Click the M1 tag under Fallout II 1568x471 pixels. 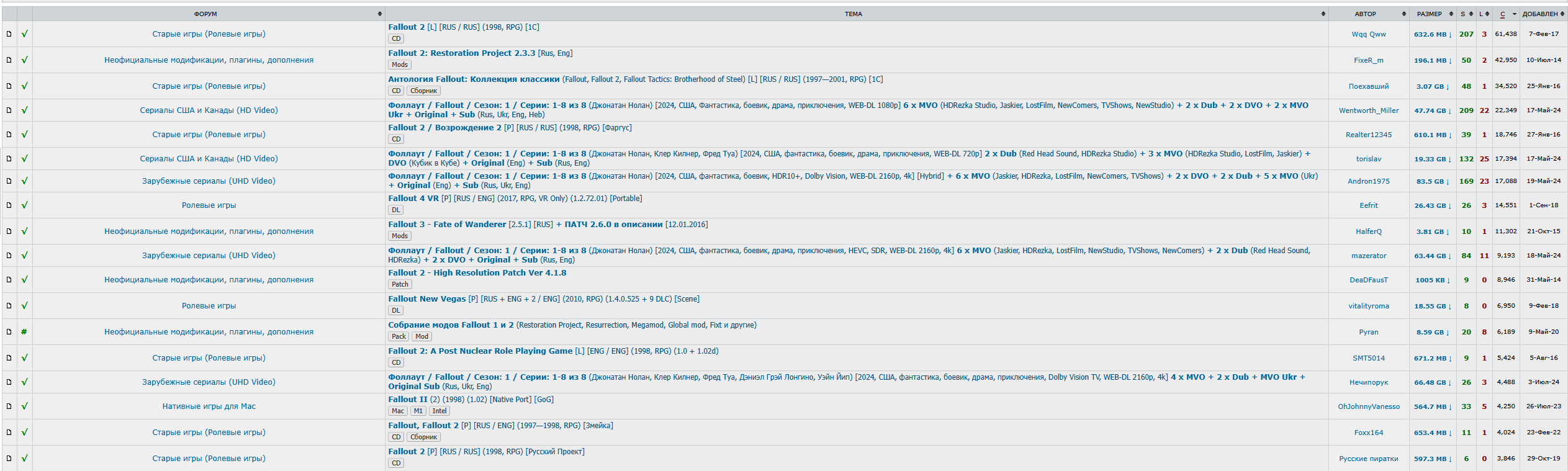click(x=418, y=411)
